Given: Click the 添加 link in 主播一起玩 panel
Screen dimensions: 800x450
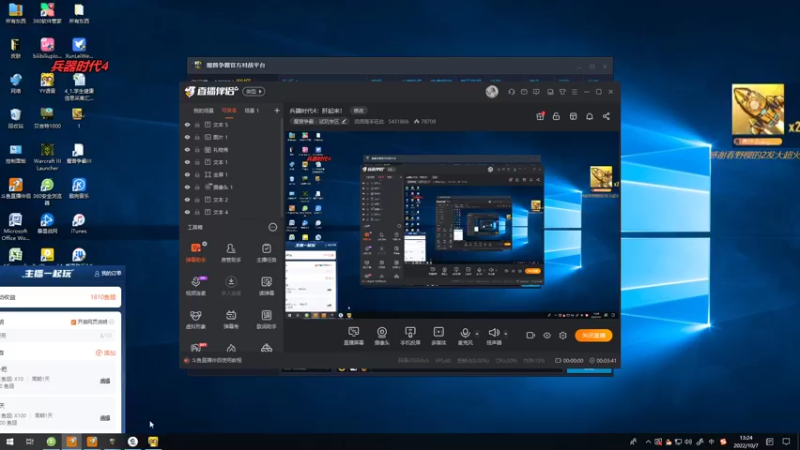Looking at the screenshot, I should [x=106, y=353].
